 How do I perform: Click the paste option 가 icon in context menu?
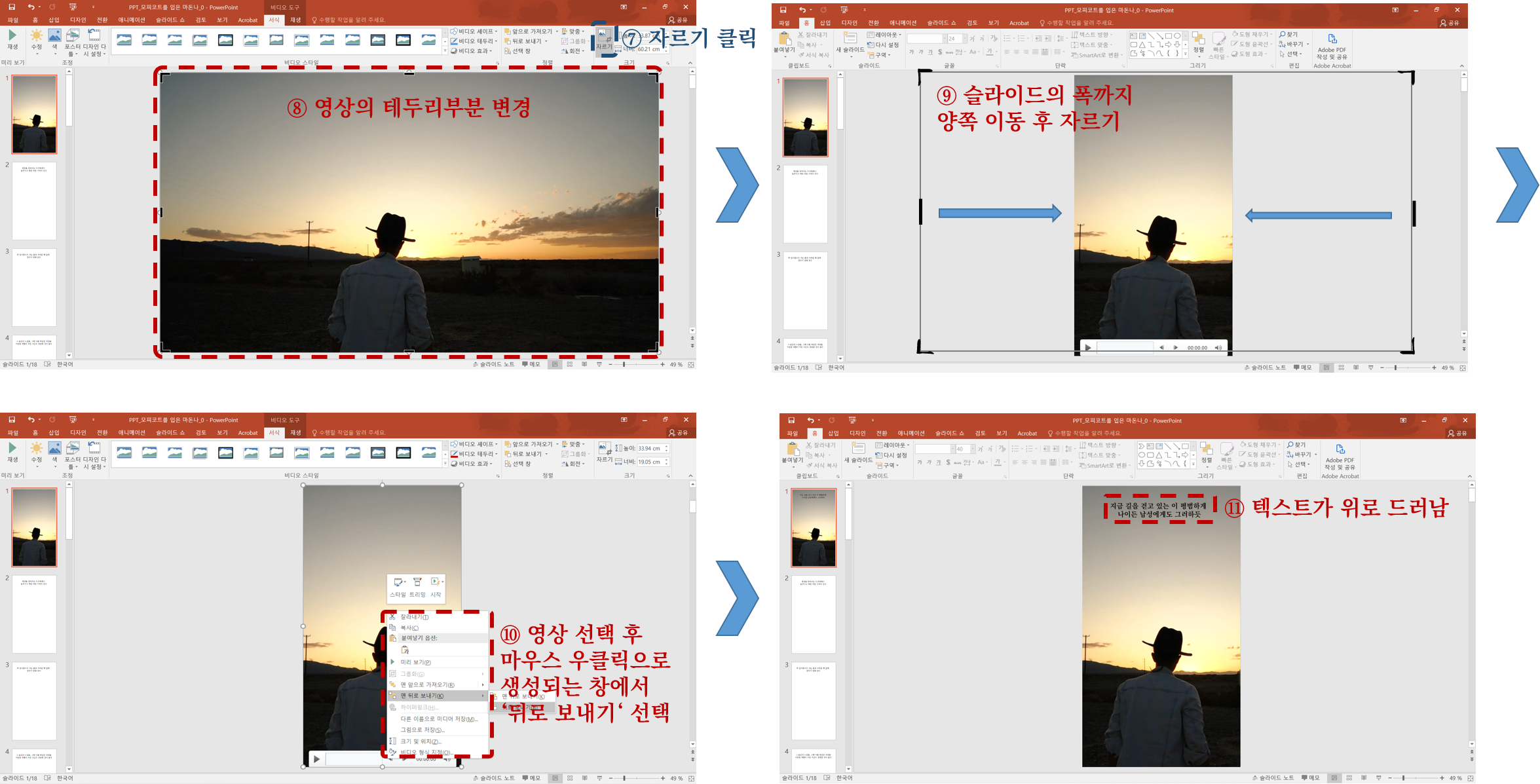click(405, 650)
